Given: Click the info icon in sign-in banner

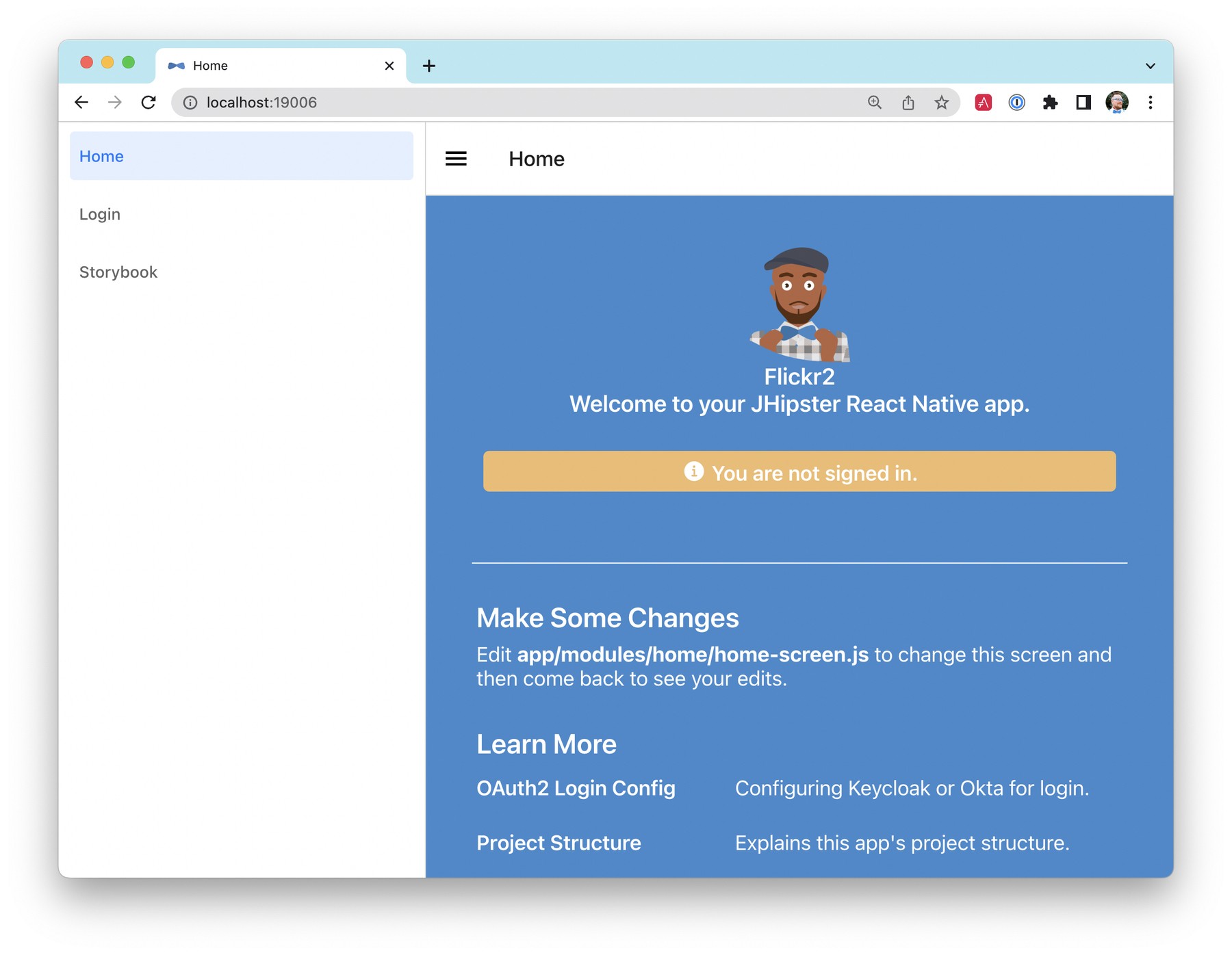Looking at the screenshot, I should [694, 471].
